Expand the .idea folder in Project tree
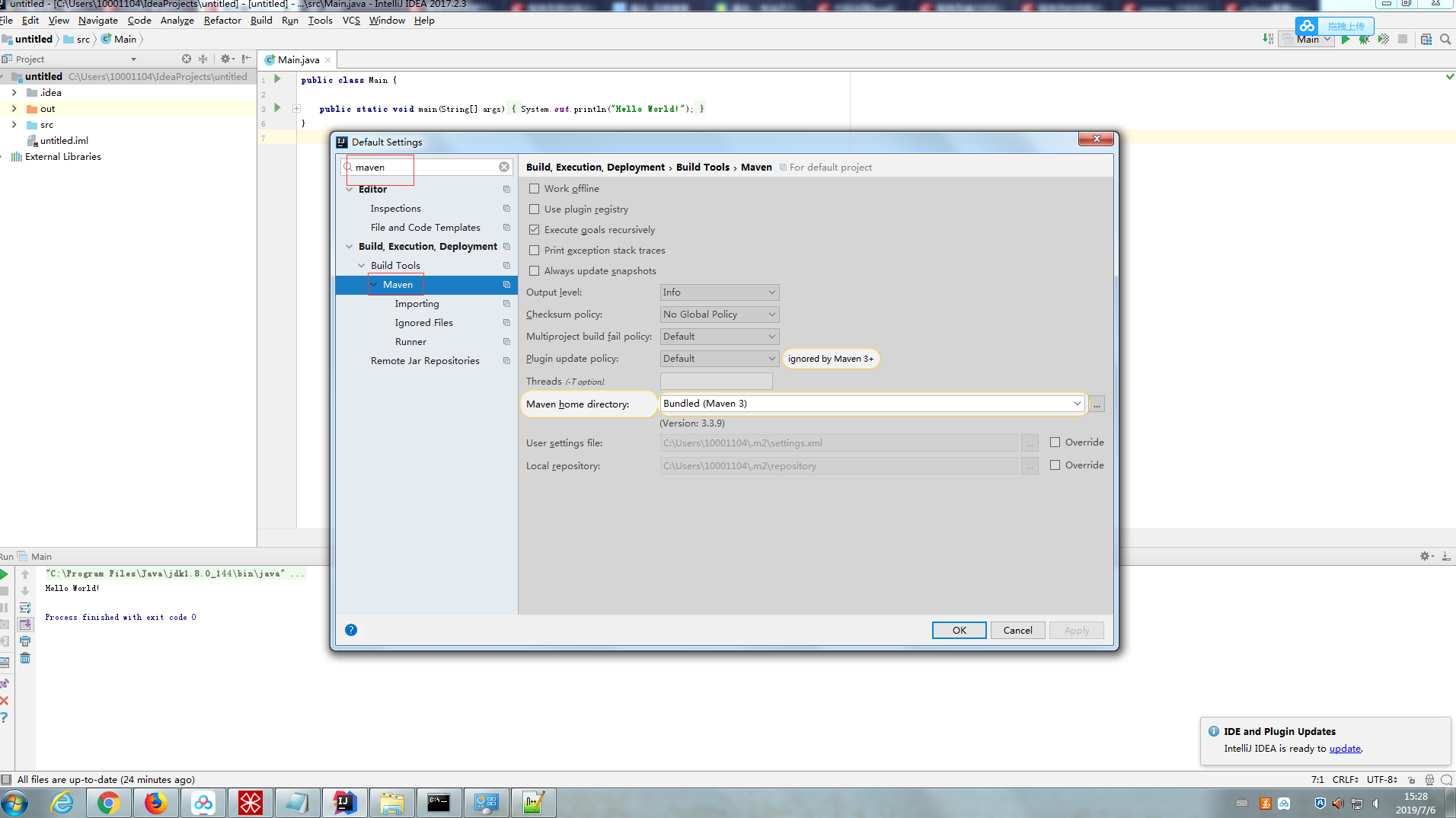This screenshot has height=818, width=1456. (14, 92)
